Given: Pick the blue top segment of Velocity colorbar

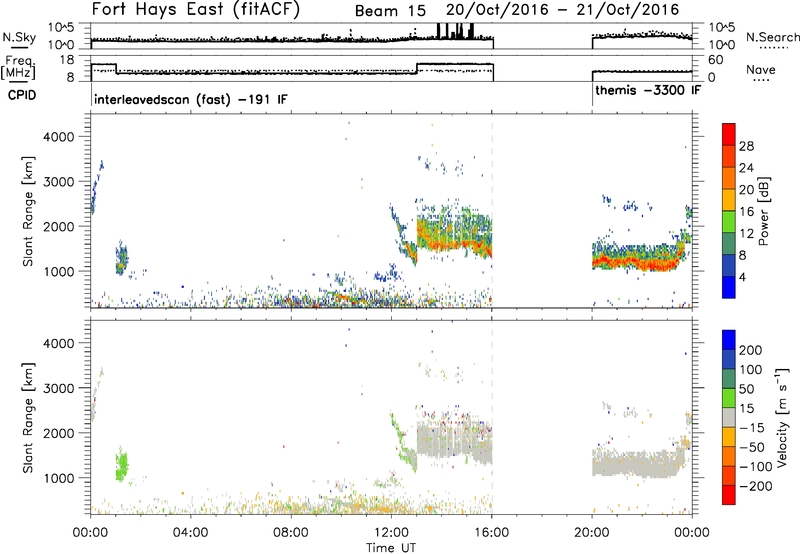Looking at the screenshot, I should tap(729, 340).
